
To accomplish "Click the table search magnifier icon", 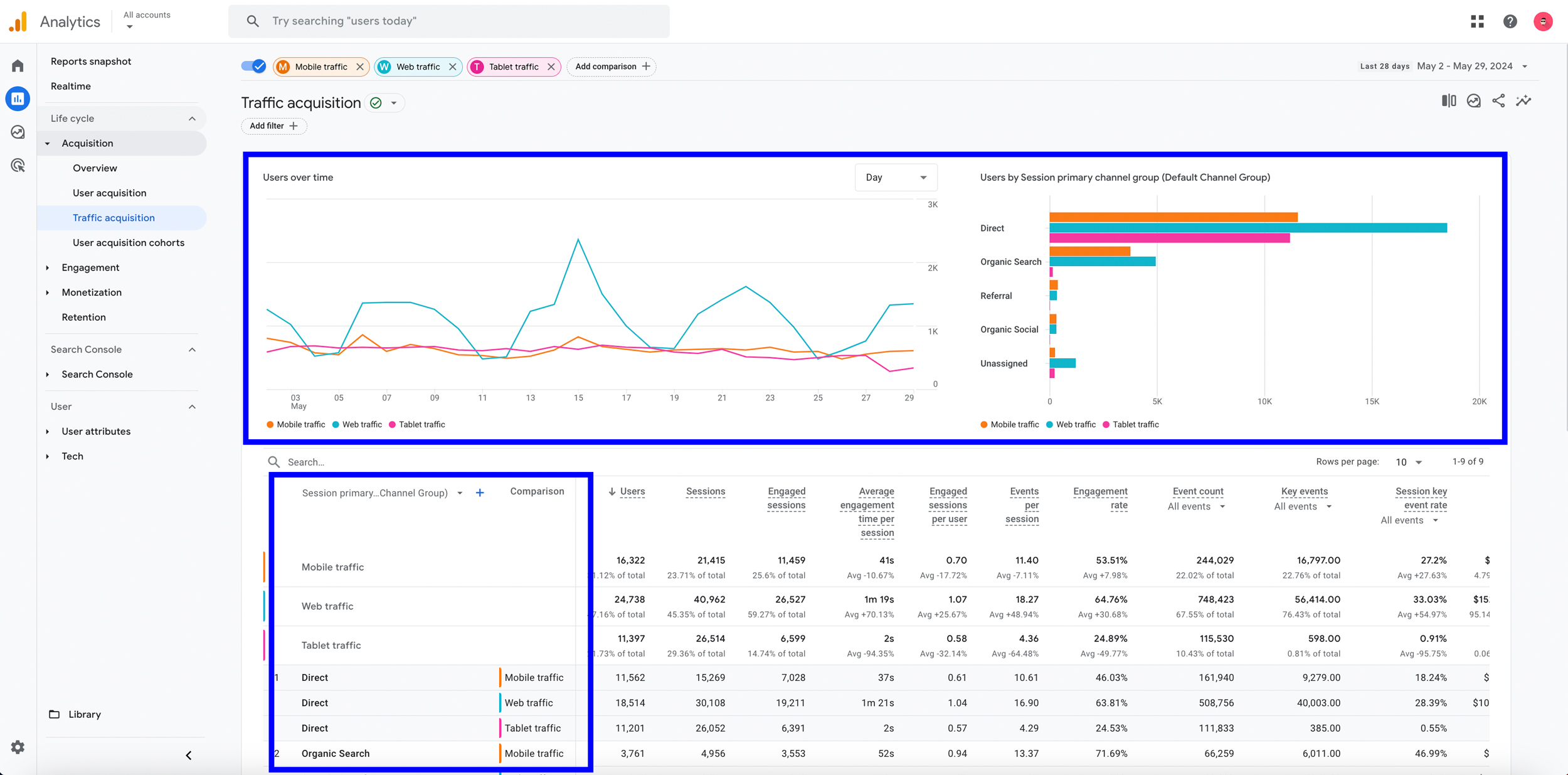I will coord(274,462).
